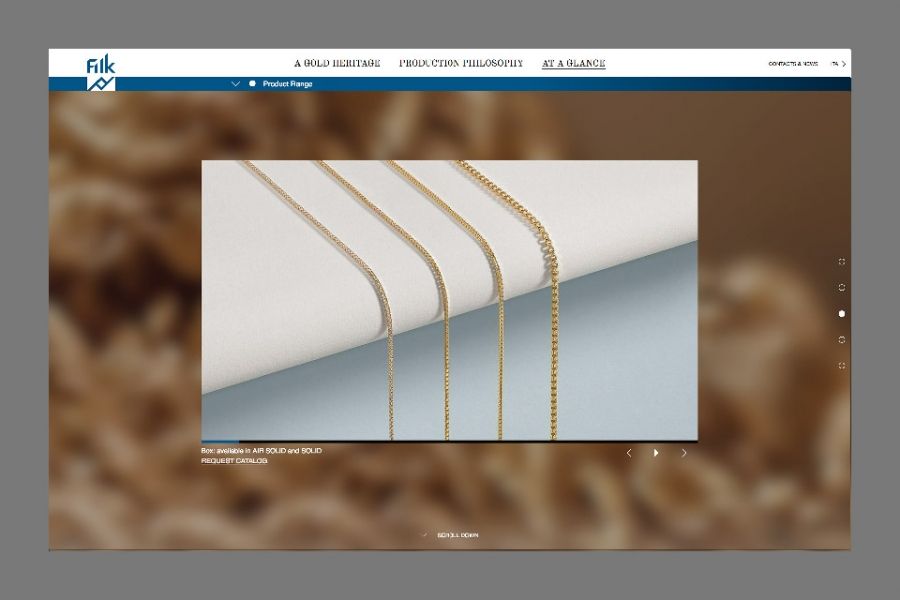Expand the blue bar chevron dropdown
Viewport: 900px width, 600px height.
pos(235,84)
